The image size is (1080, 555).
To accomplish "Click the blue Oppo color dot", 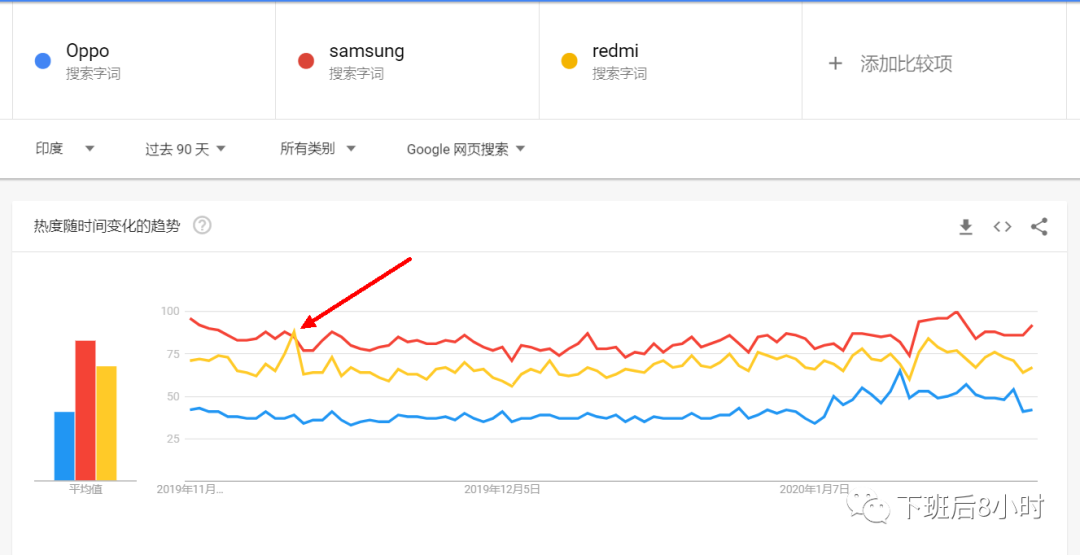I will pos(42,61).
